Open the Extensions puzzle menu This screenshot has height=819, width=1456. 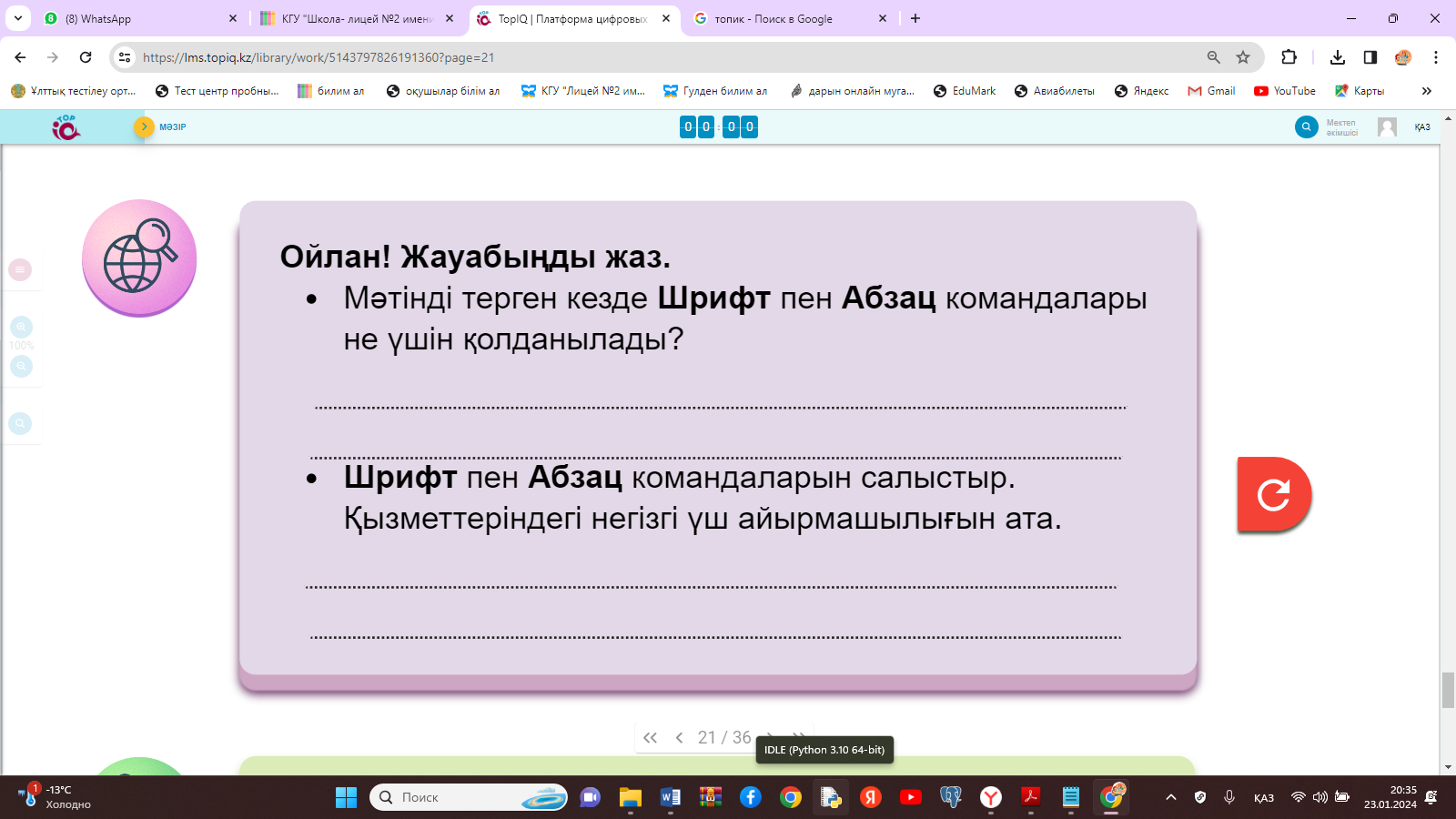tap(1289, 57)
